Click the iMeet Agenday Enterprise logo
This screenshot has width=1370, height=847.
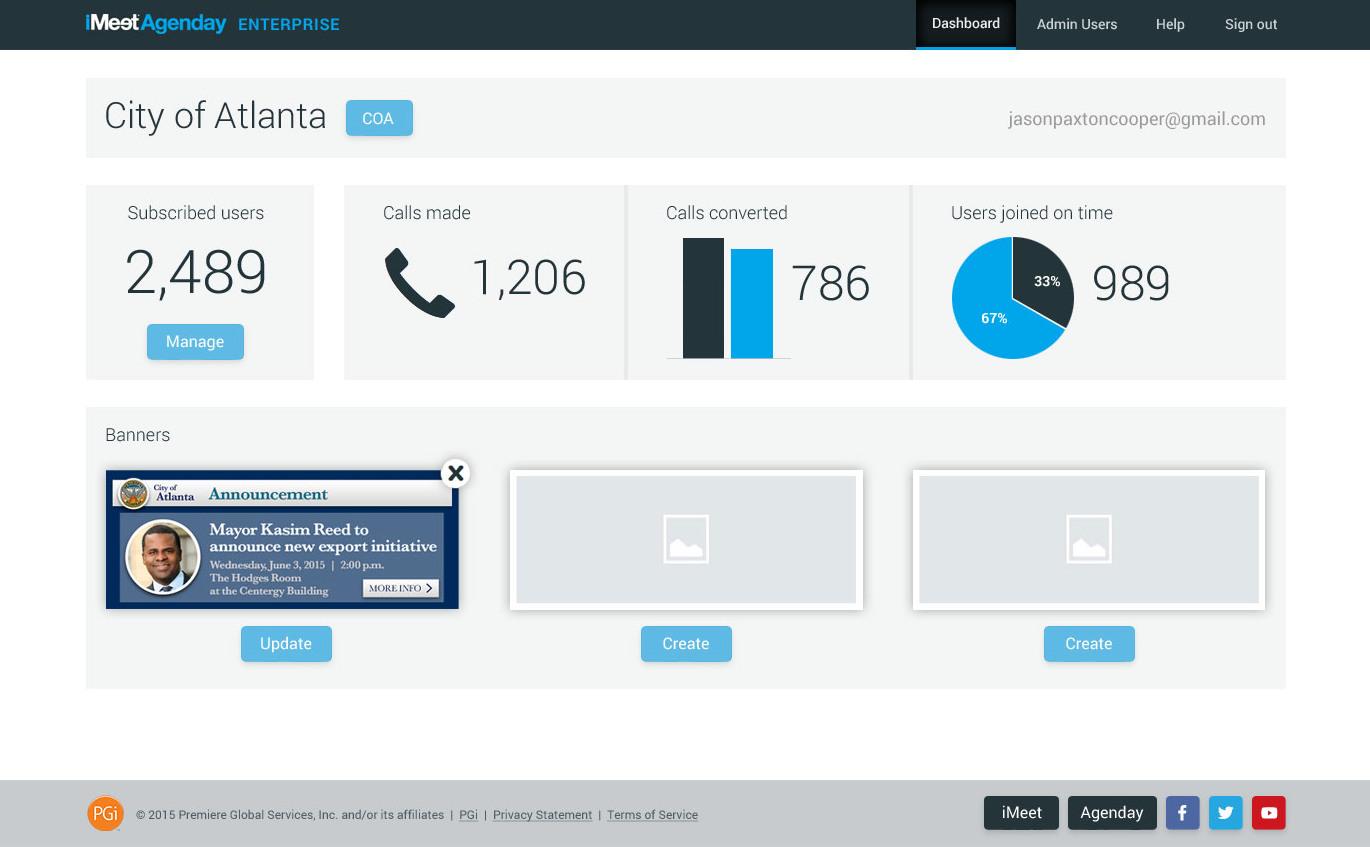click(213, 24)
